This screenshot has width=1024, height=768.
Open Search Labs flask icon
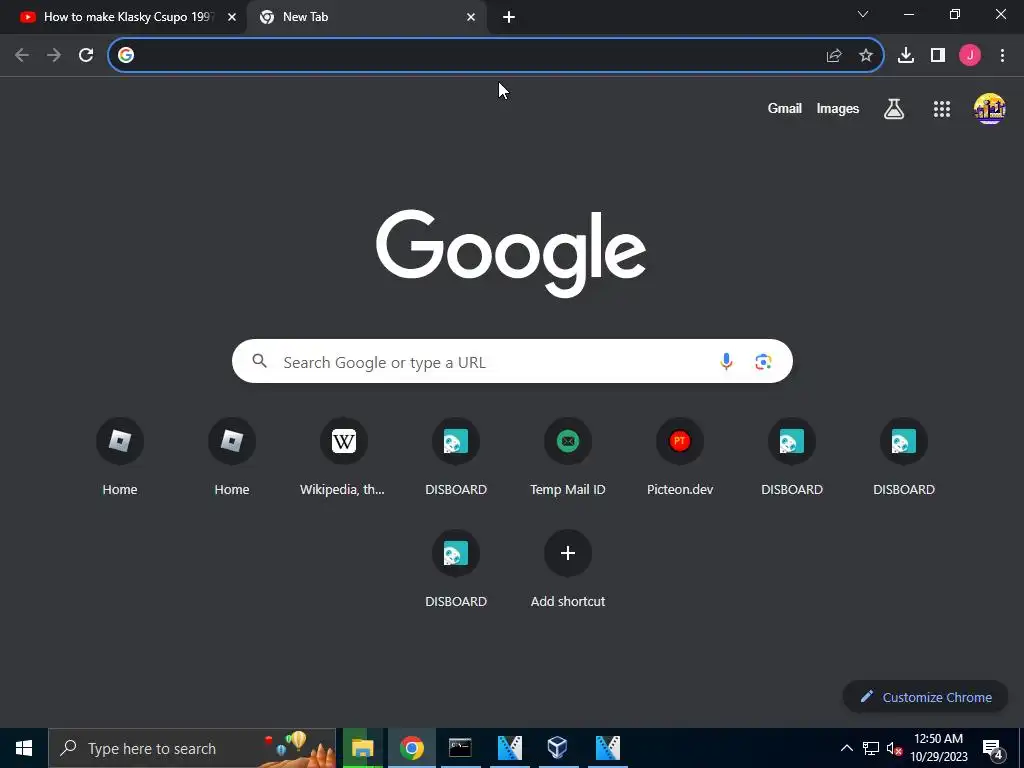tap(893, 108)
